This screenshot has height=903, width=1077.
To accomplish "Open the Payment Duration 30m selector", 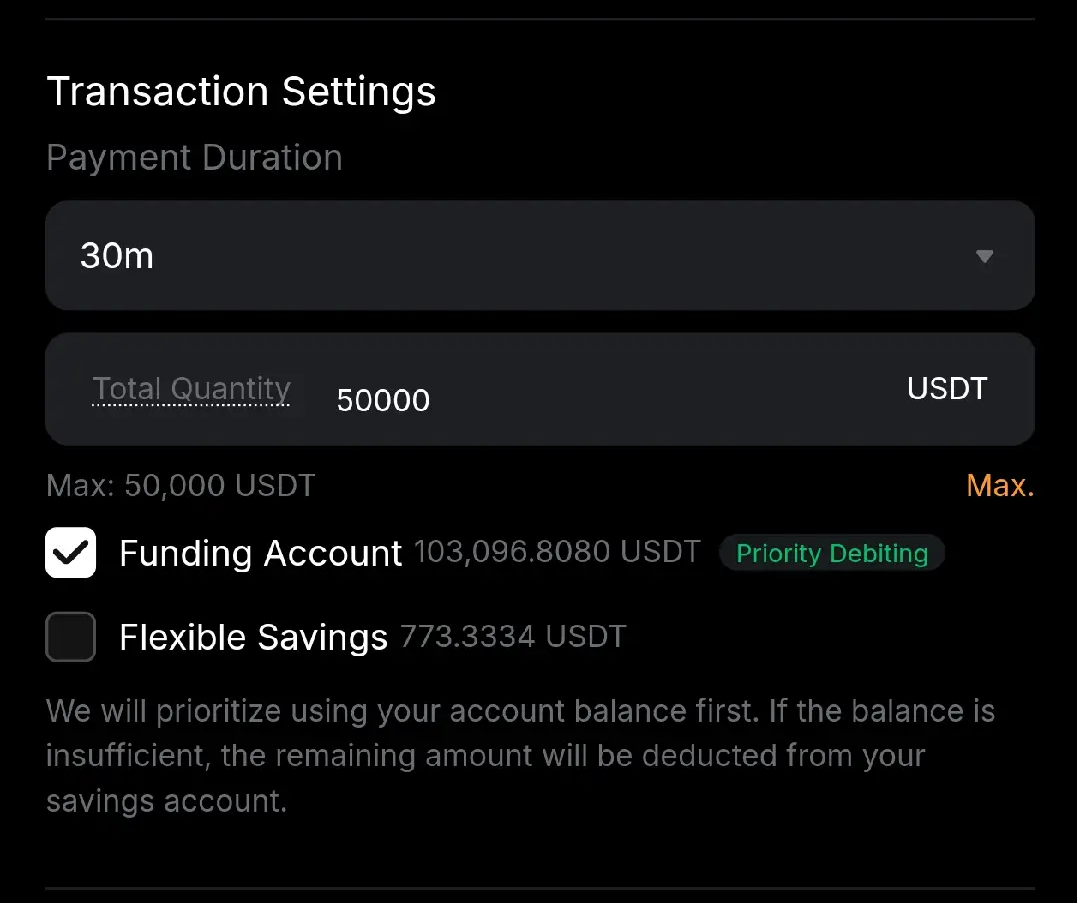I will coord(540,255).
